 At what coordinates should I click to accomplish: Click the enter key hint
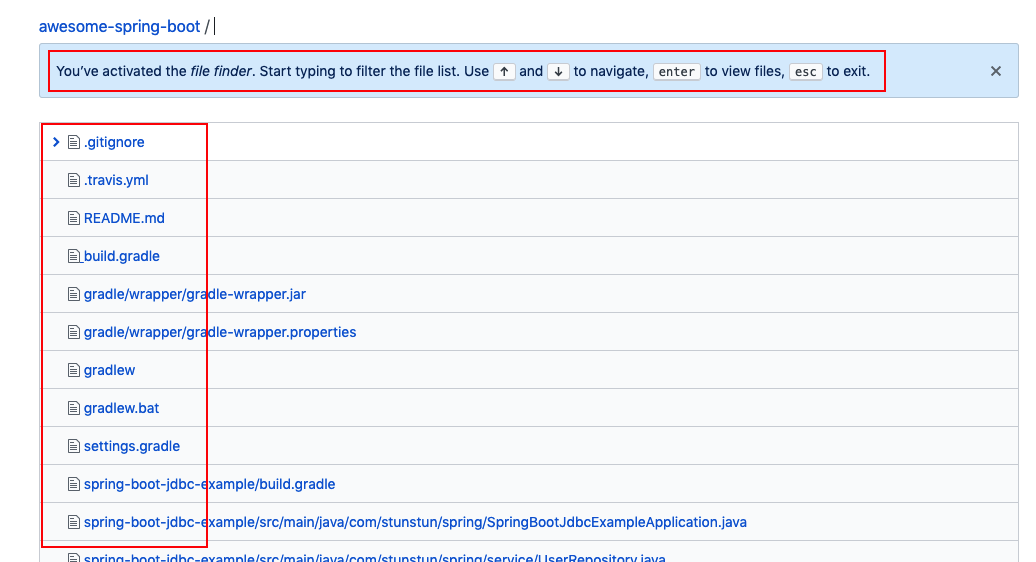(x=677, y=71)
